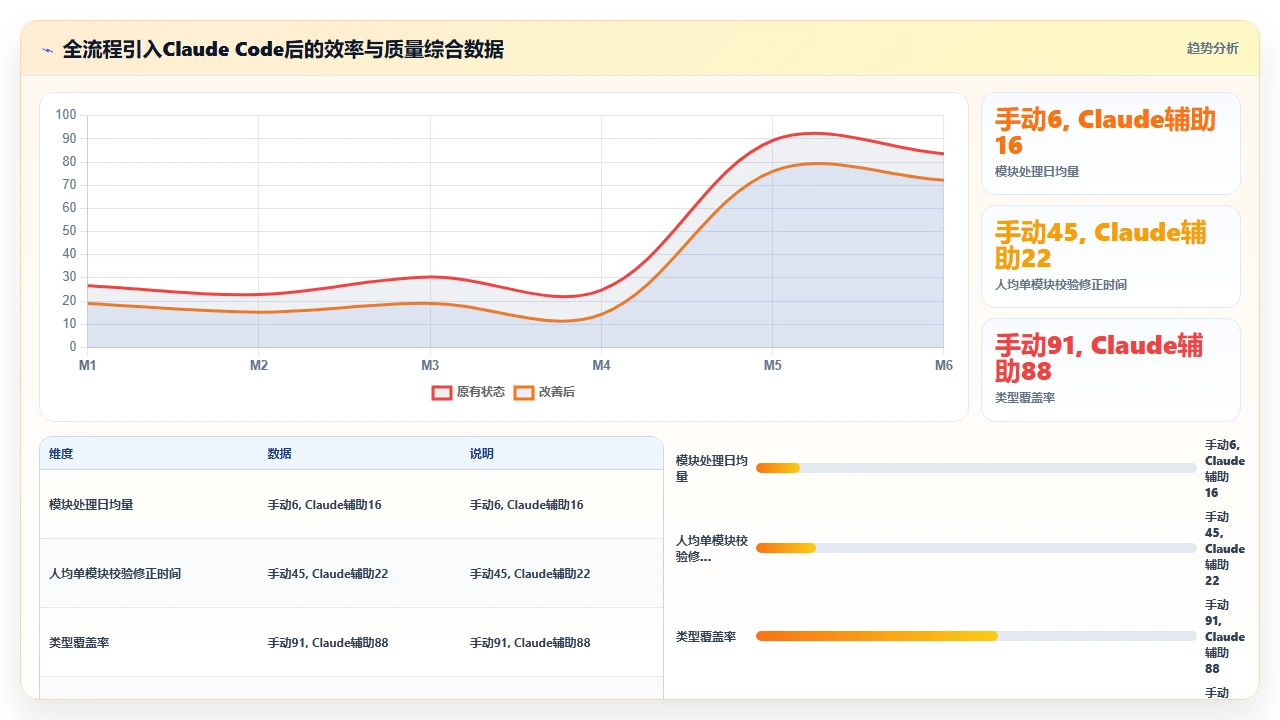1280x720 pixels.
Task: Click the 0 value on the chart's vertical axis
Action: [73, 347]
